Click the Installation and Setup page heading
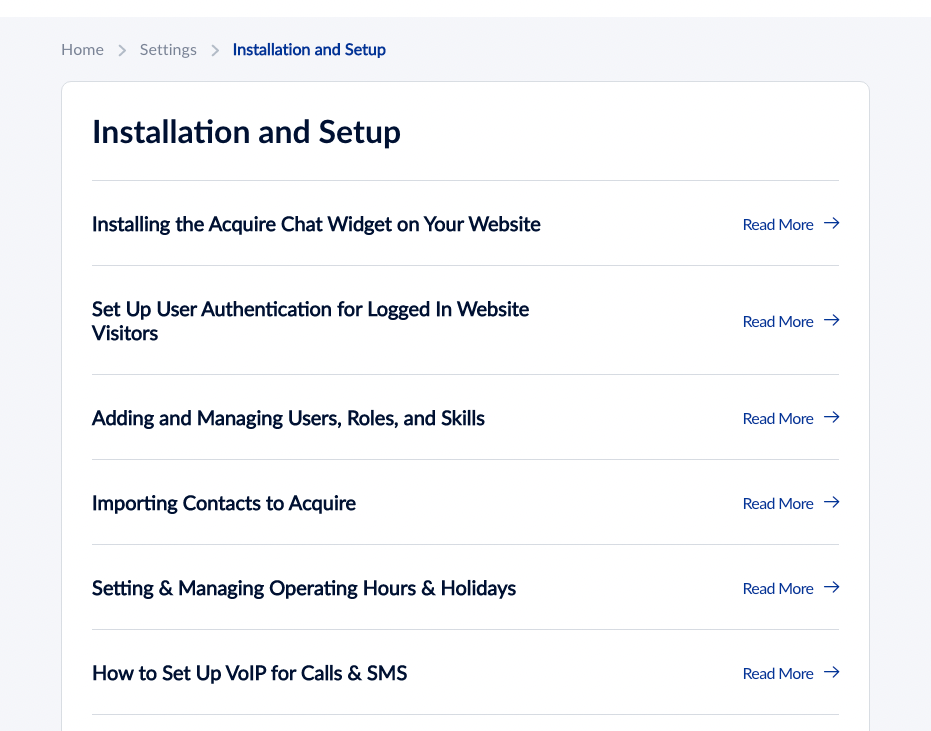Viewport: 931px width, 731px height. (246, 132)
